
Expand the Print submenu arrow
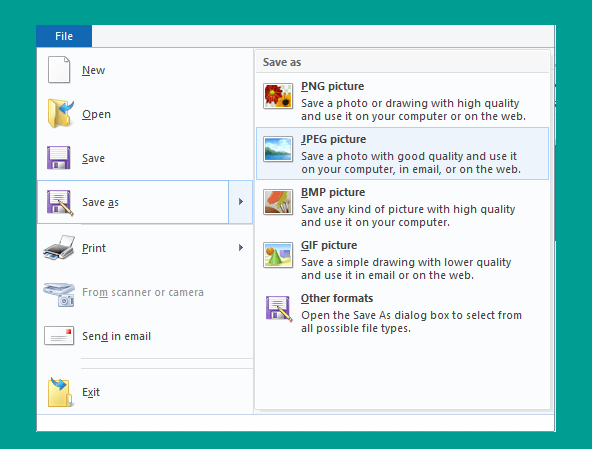click(240, 248)
